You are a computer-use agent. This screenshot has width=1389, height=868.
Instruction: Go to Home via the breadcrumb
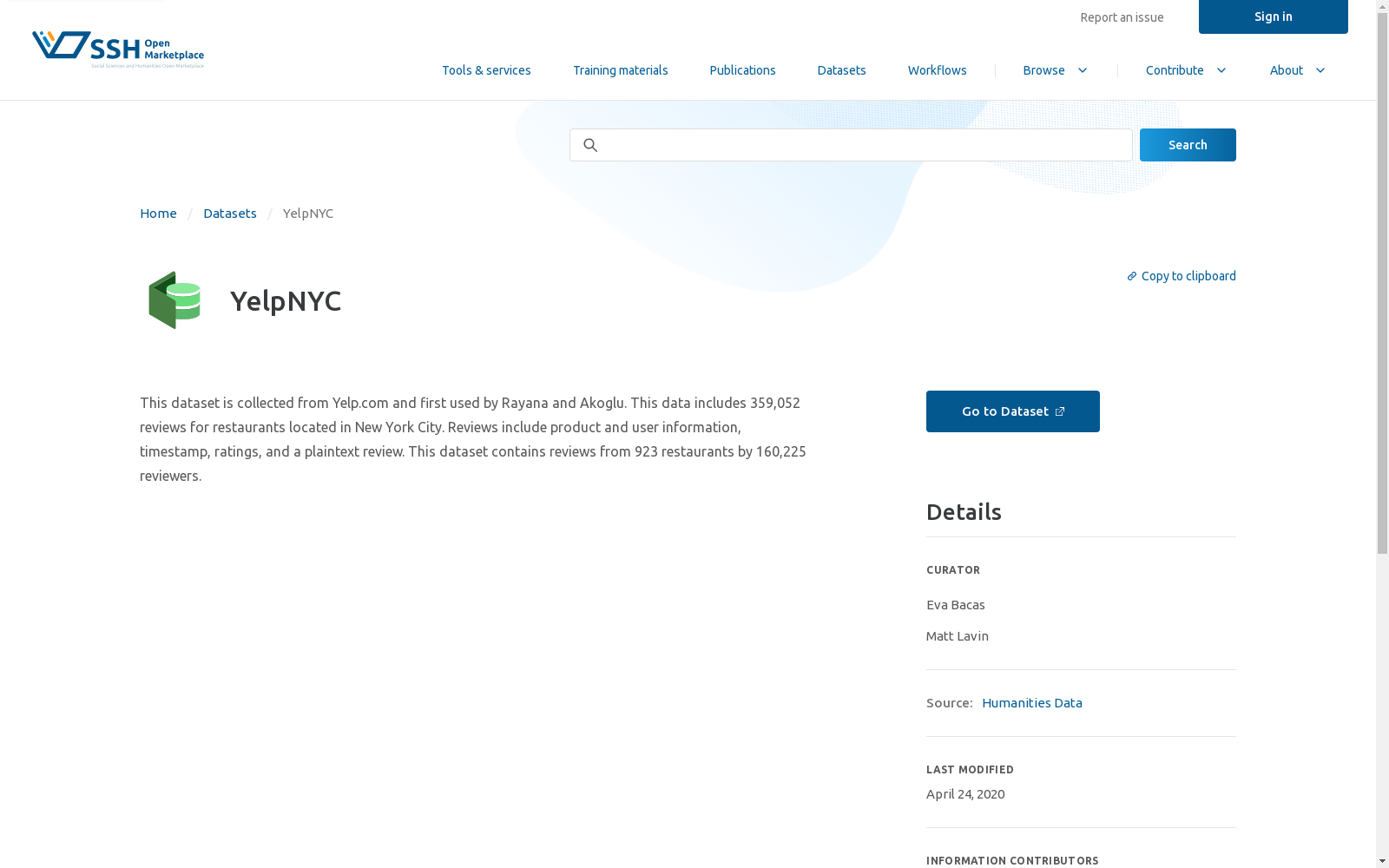[158, 214]
